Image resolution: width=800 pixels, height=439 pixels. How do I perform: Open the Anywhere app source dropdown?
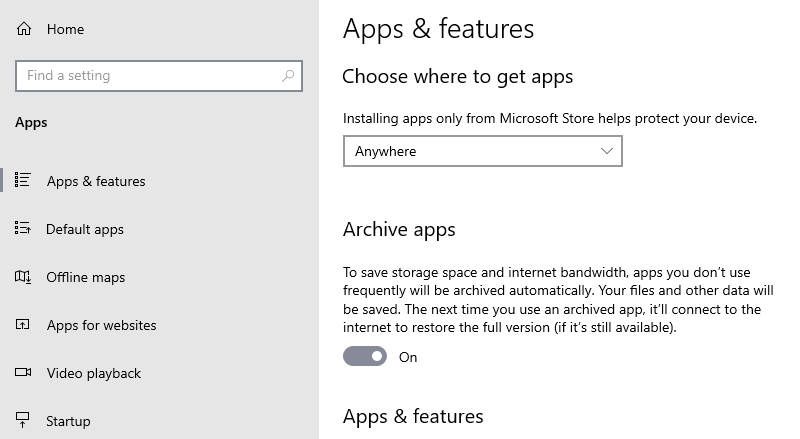[x=483, y=151]
